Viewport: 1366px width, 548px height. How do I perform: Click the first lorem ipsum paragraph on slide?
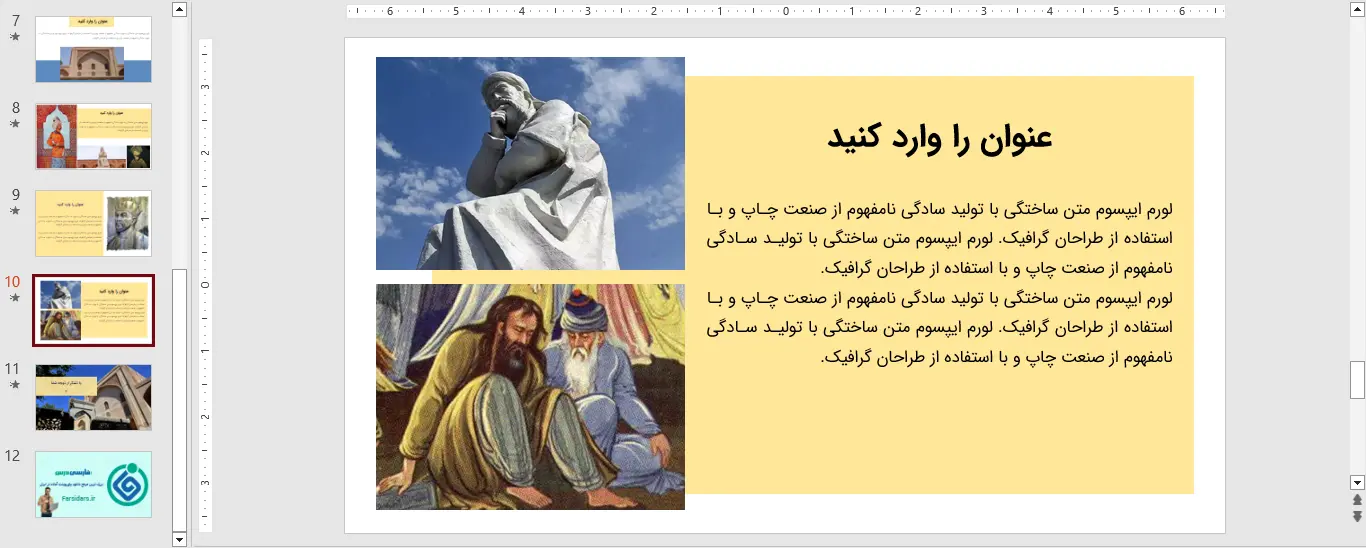[940, 239]
